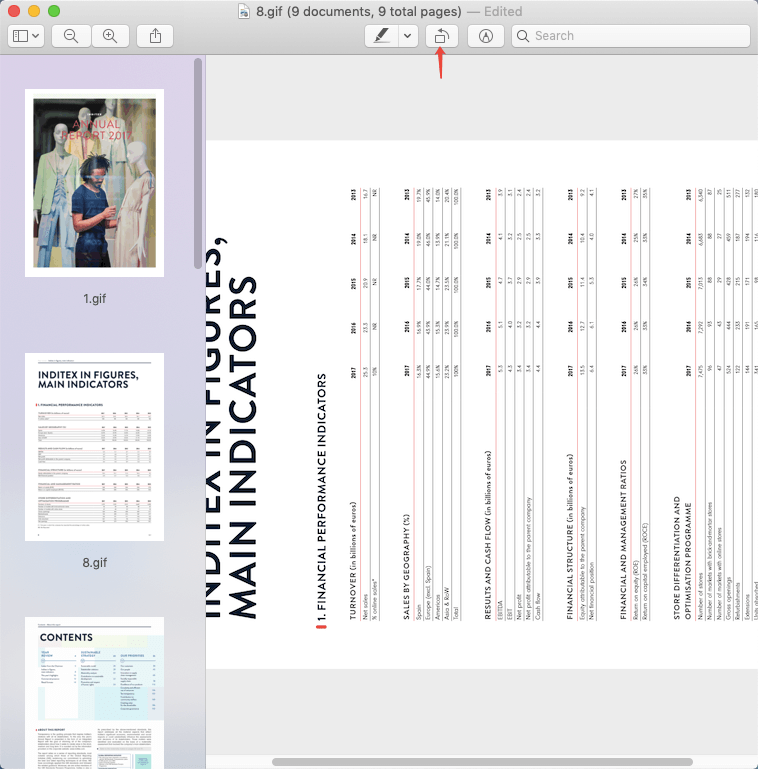
Task: Open the Share menu icon
Action: pyautogui.click(x=155, y=36)
